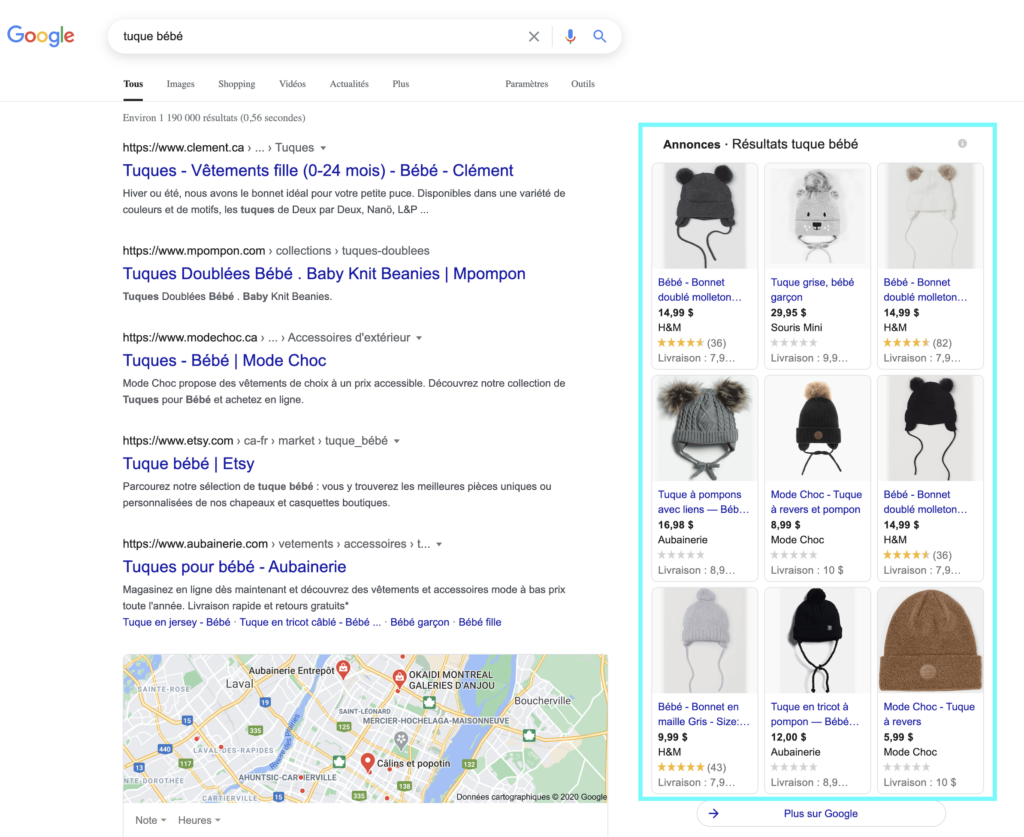Click Bébé fille sitelink

tap(480, 622)
